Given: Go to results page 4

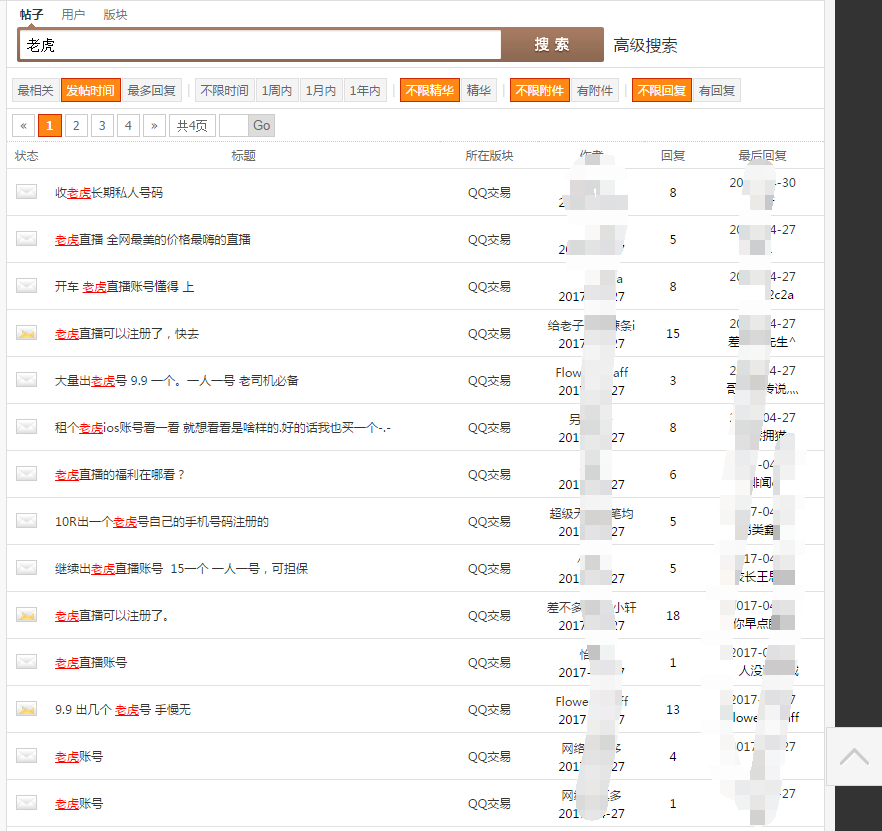Looking at the screenshot, I should (x=128, y=125).
